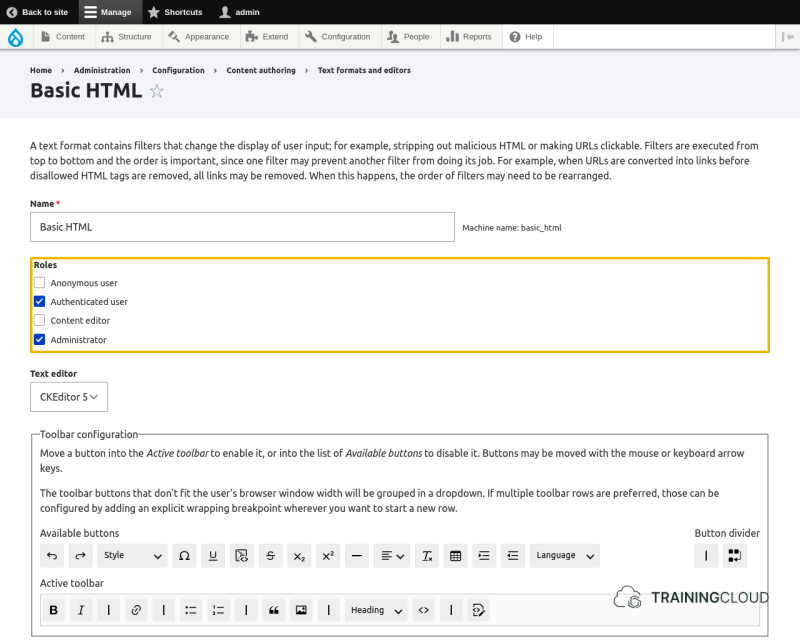Select the Outdent button
The height and width of the screenshot is (640, 800).
tap(513, 555)
